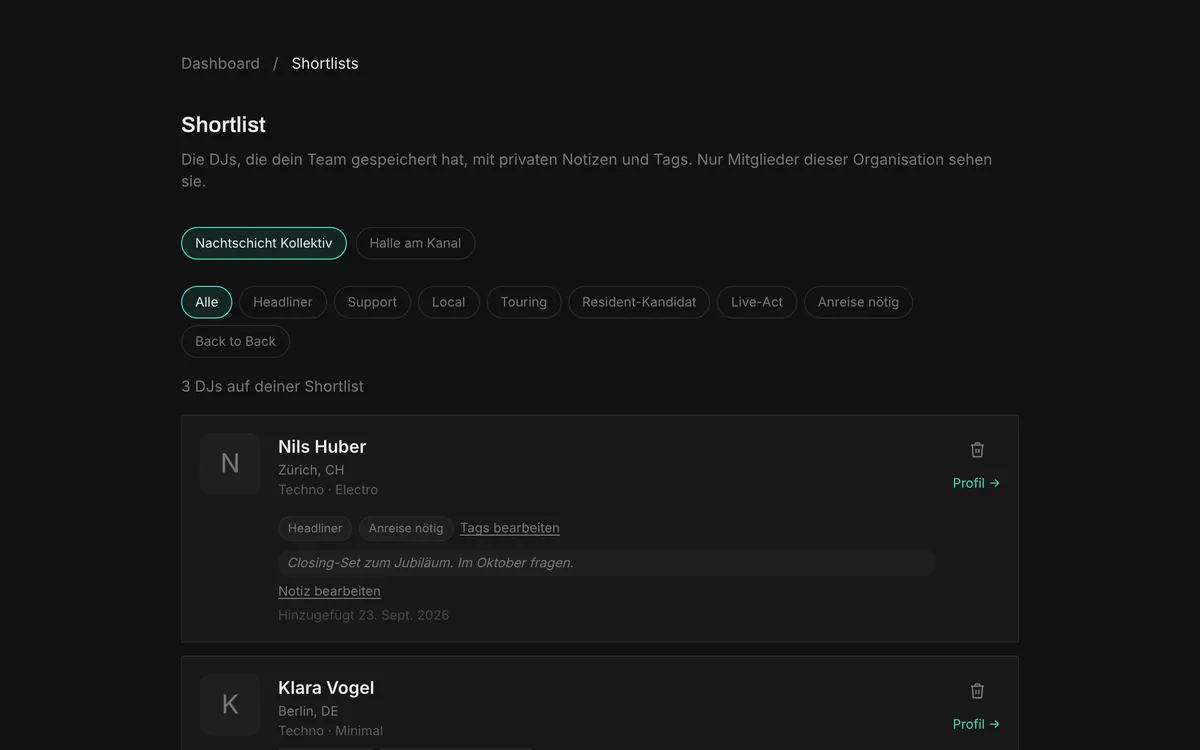Filter the shortlist by Support tag
1200x750 pixels.
coord(372,302)
